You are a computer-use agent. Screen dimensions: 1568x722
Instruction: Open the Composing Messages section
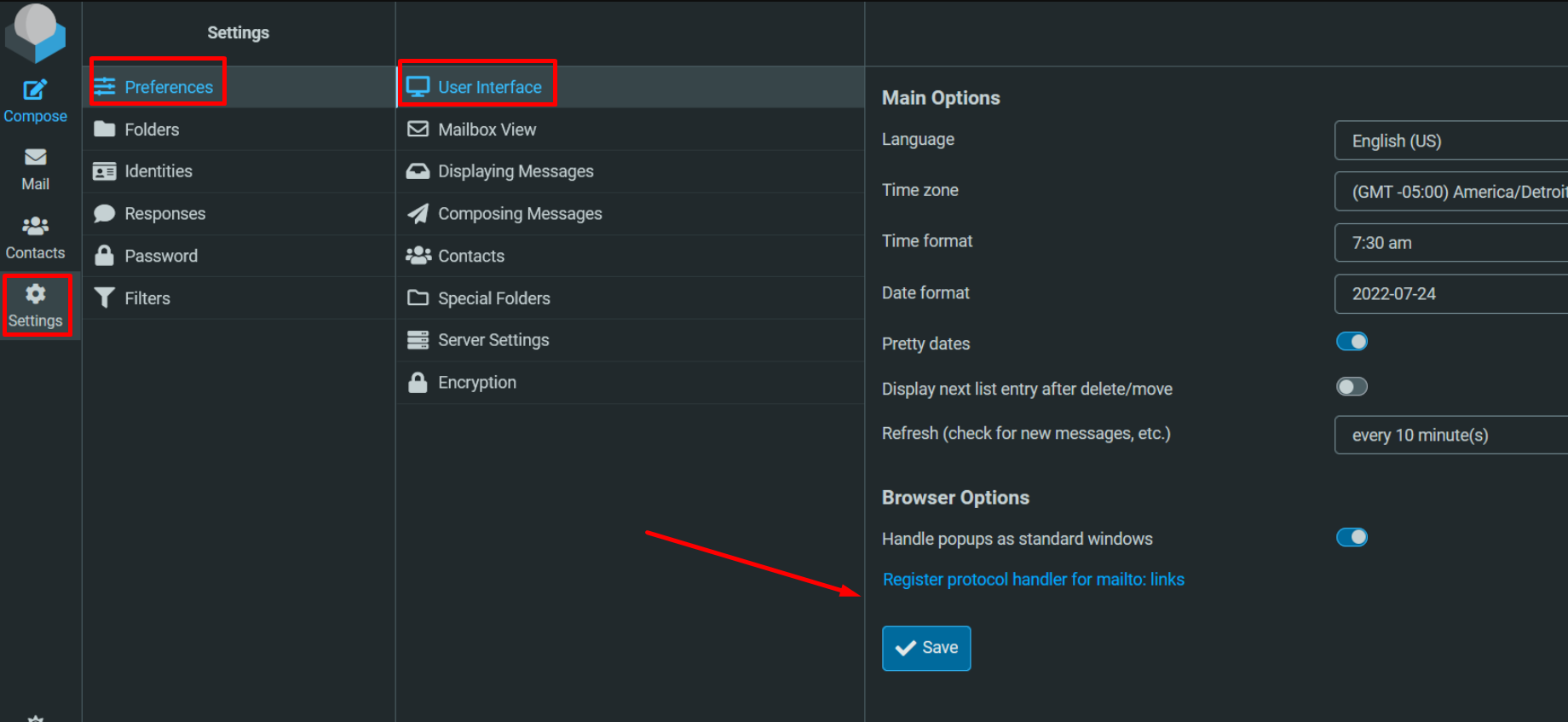(x=519, y=214)
